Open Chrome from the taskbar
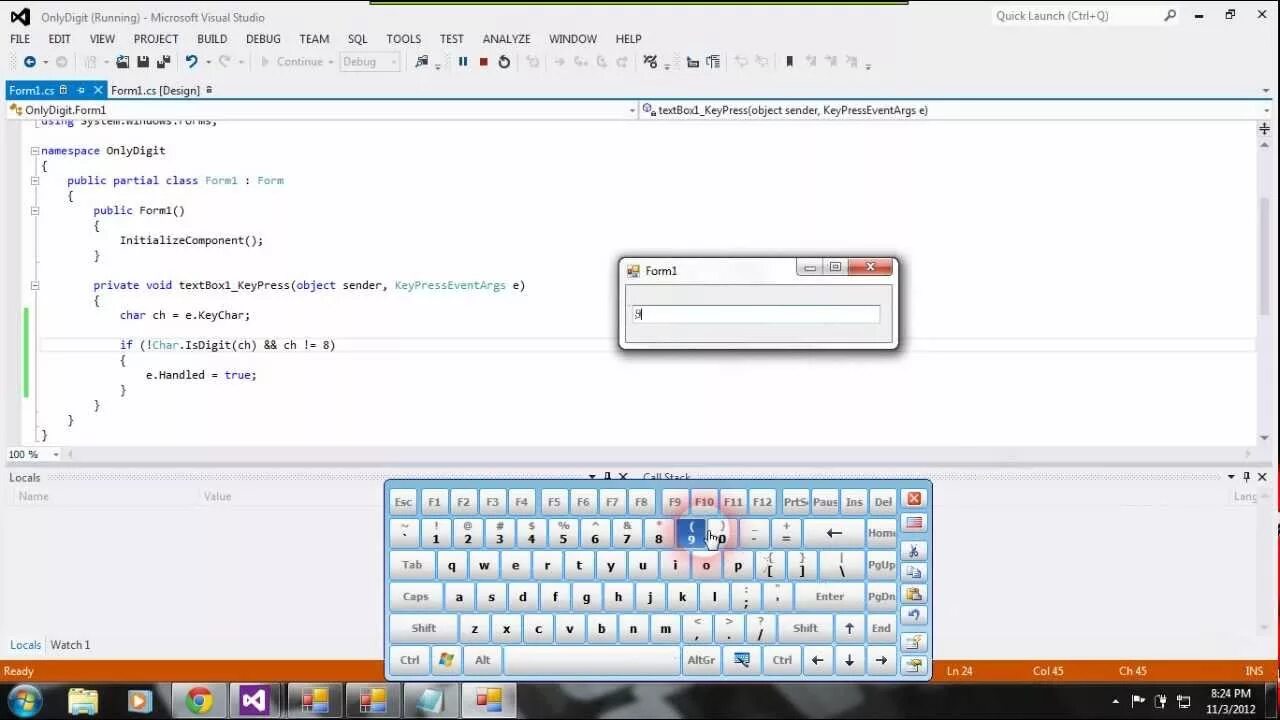This screenshot has width=1280, height=720. click(x=199, y=700)
